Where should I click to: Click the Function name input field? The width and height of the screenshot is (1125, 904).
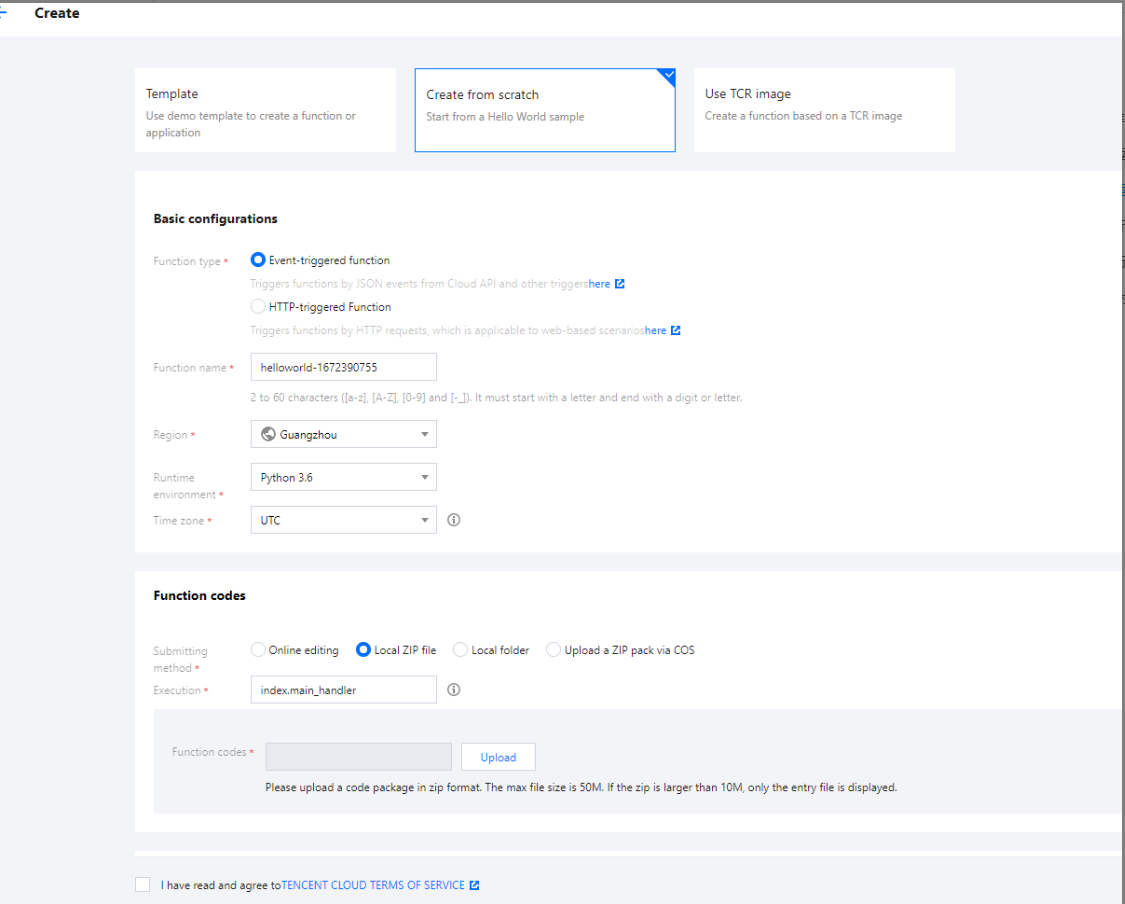tap(343, 367)
